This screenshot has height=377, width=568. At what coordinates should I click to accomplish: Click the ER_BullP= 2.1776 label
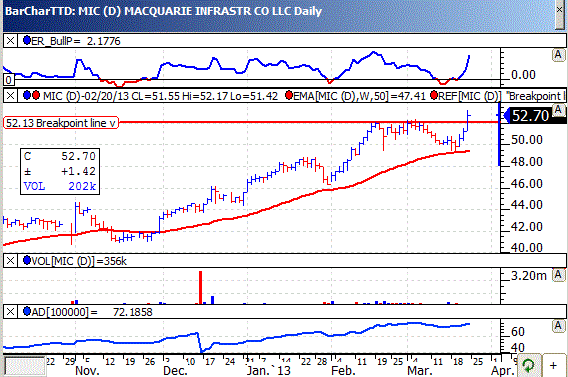76,41
